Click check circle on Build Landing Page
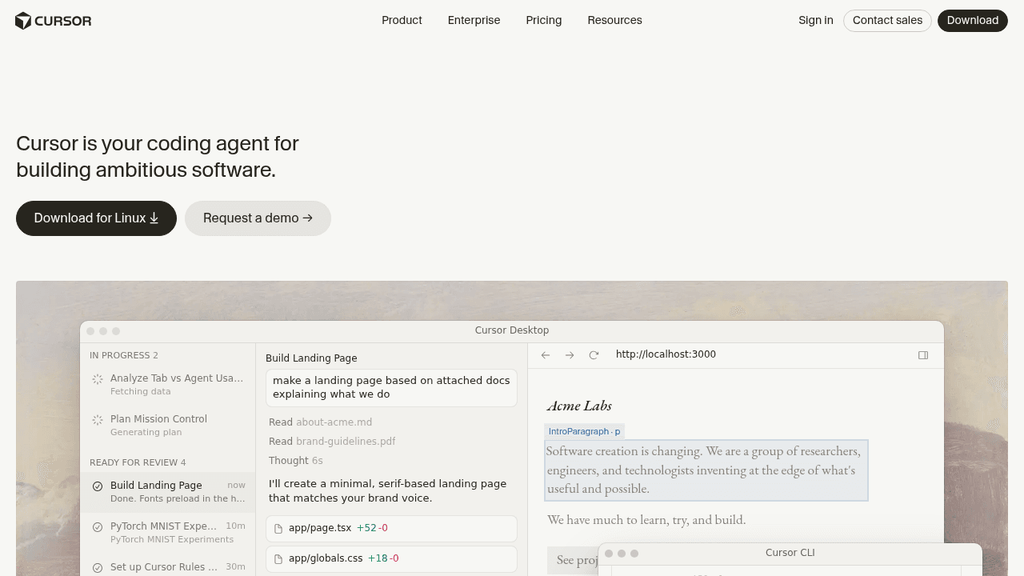 point(97,486)
